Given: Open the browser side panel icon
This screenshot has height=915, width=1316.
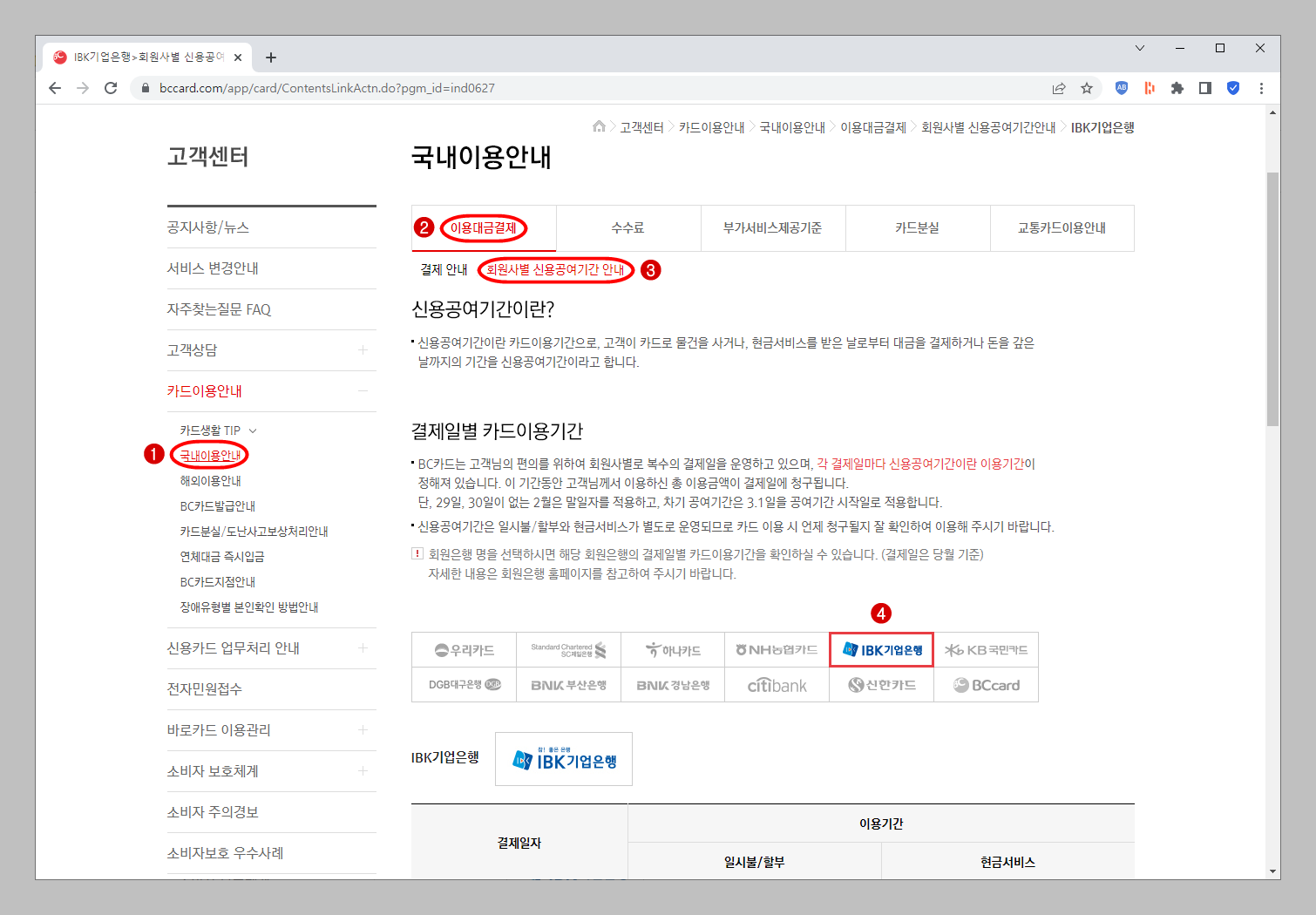Looking at the screenshot, I should (x=1205, y=88).
